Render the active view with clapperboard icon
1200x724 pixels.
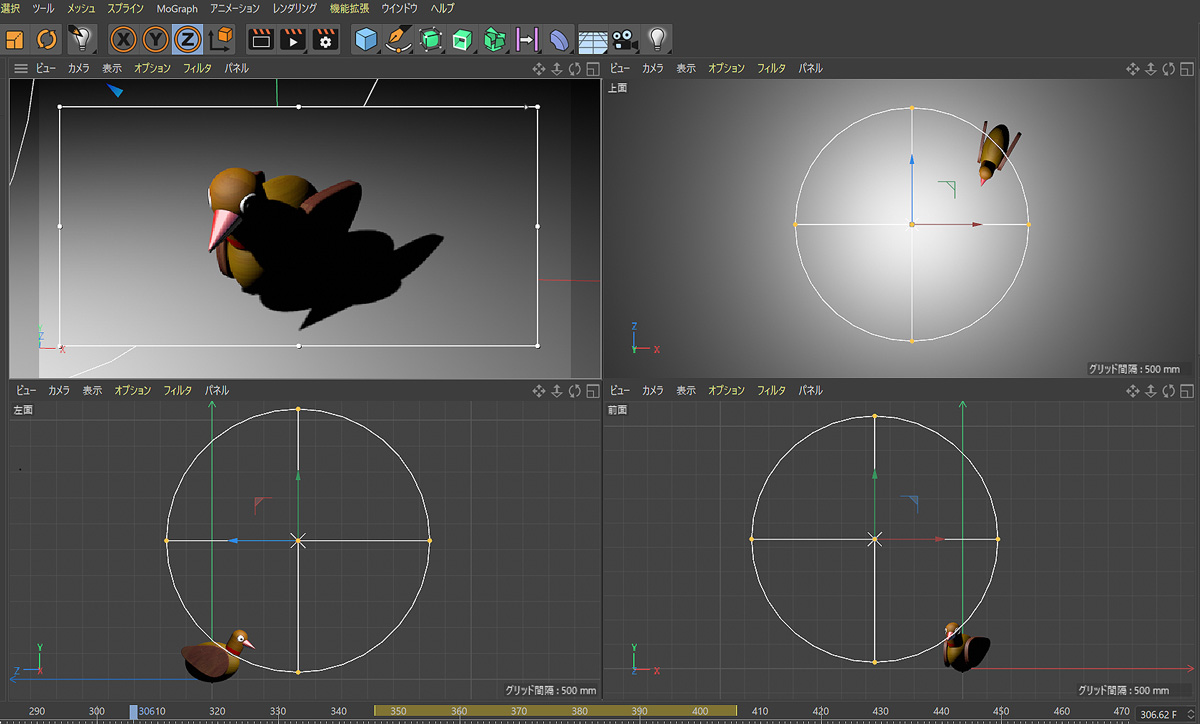coord(260,39)
